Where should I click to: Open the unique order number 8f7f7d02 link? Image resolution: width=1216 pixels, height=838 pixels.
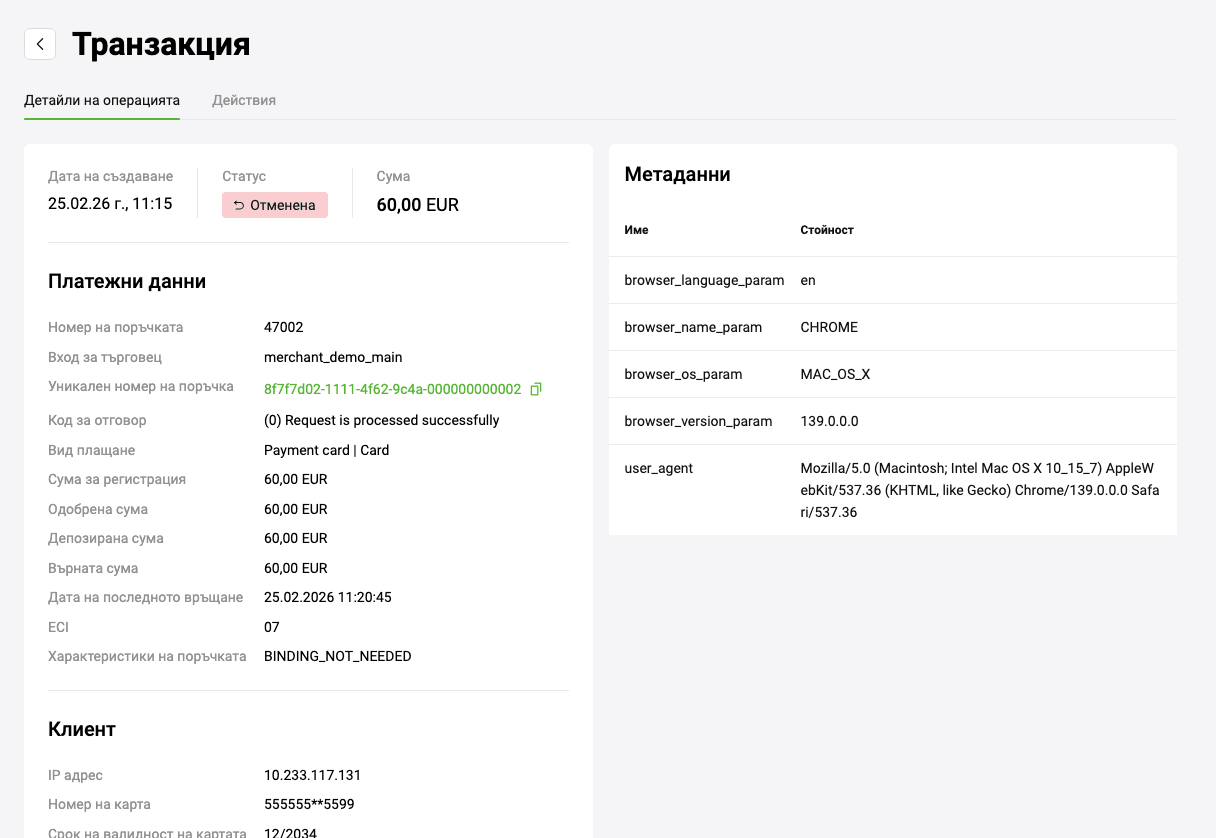(x=392, y=389)
